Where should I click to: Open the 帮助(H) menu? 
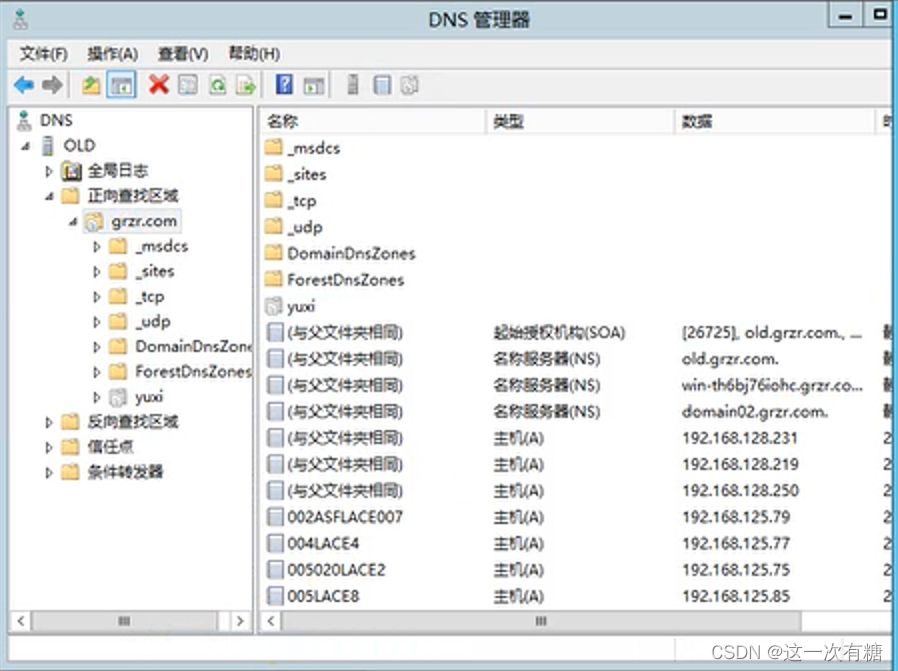point(250,54)
